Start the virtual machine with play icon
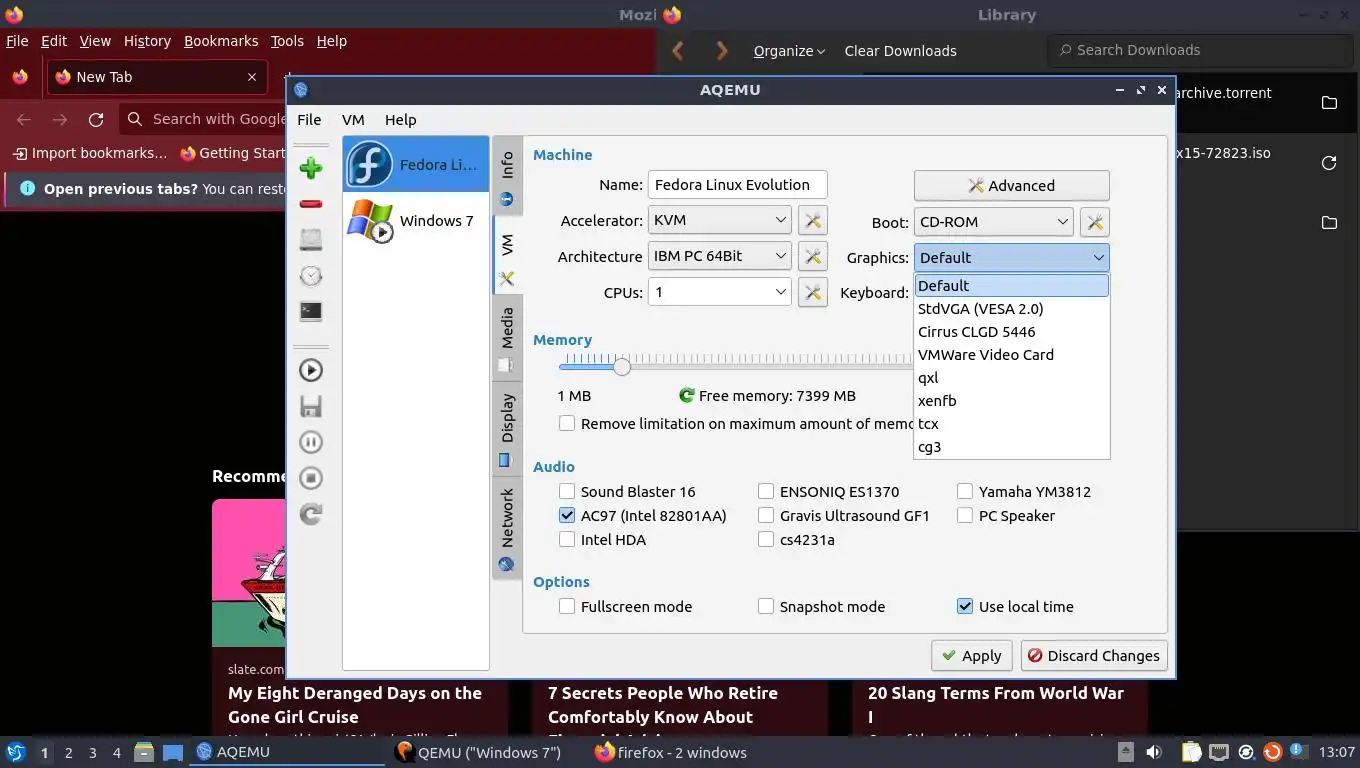 311,370
